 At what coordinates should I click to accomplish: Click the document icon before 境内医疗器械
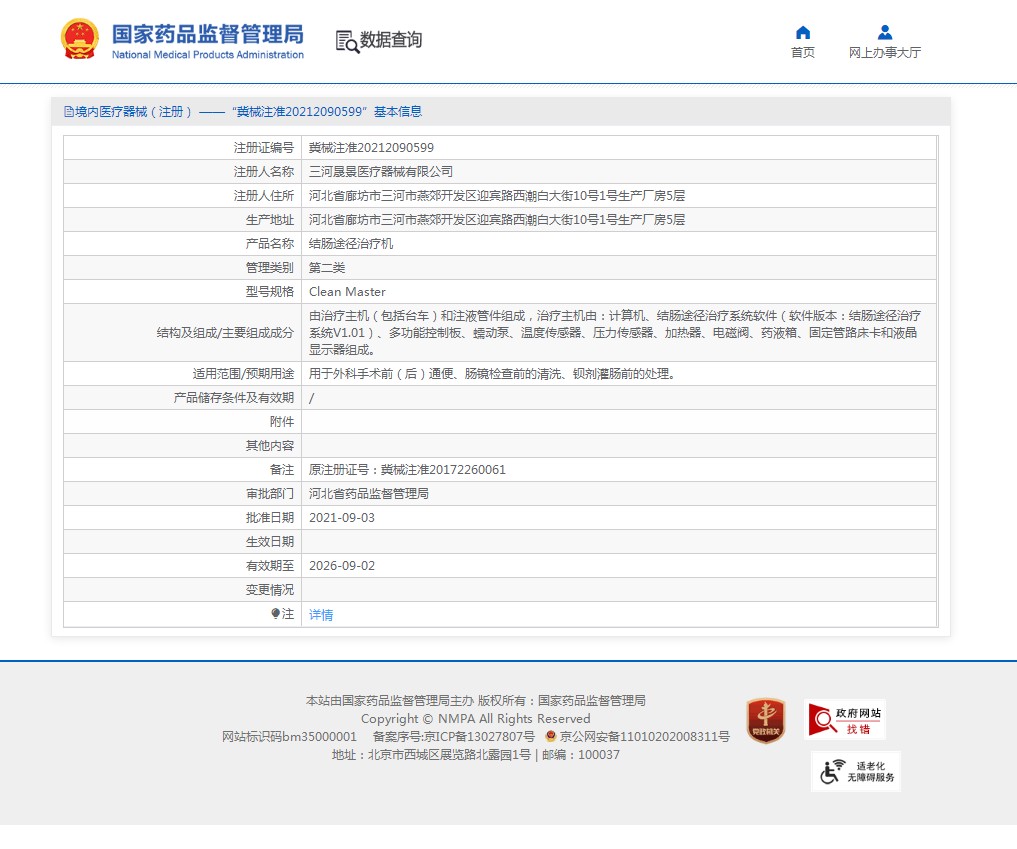click(x=69, y=112)
